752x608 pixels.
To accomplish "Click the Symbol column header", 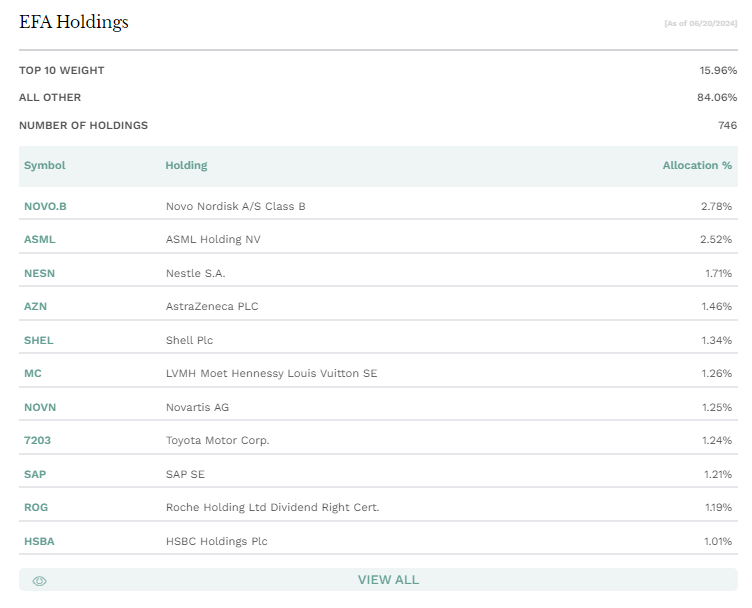I will tap(45, 165).
